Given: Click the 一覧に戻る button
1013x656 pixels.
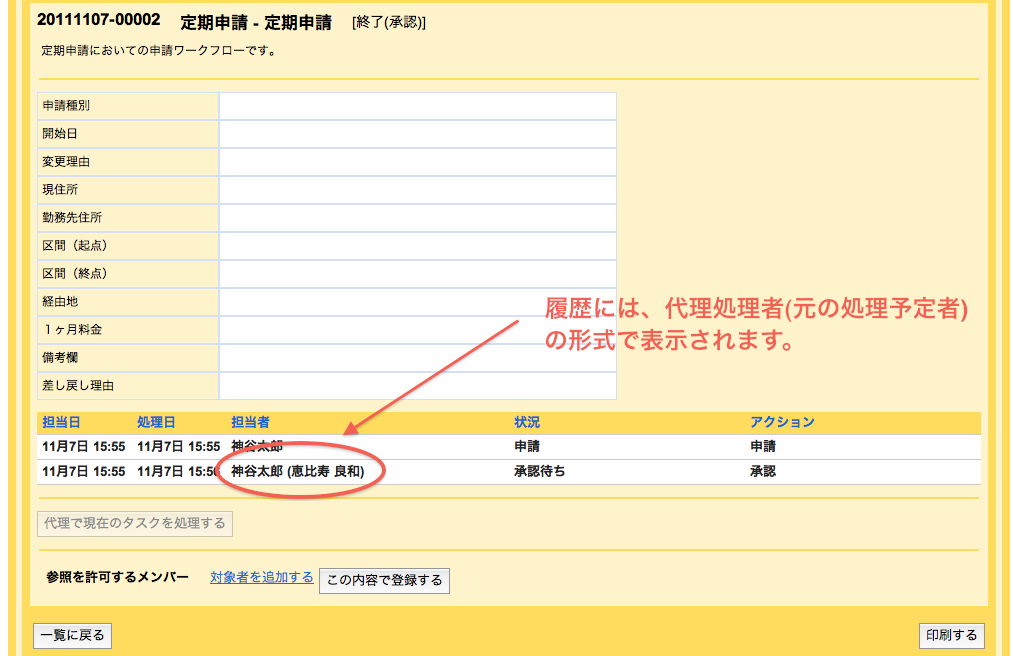Looking at the screenshot, I should click(72, 635).
